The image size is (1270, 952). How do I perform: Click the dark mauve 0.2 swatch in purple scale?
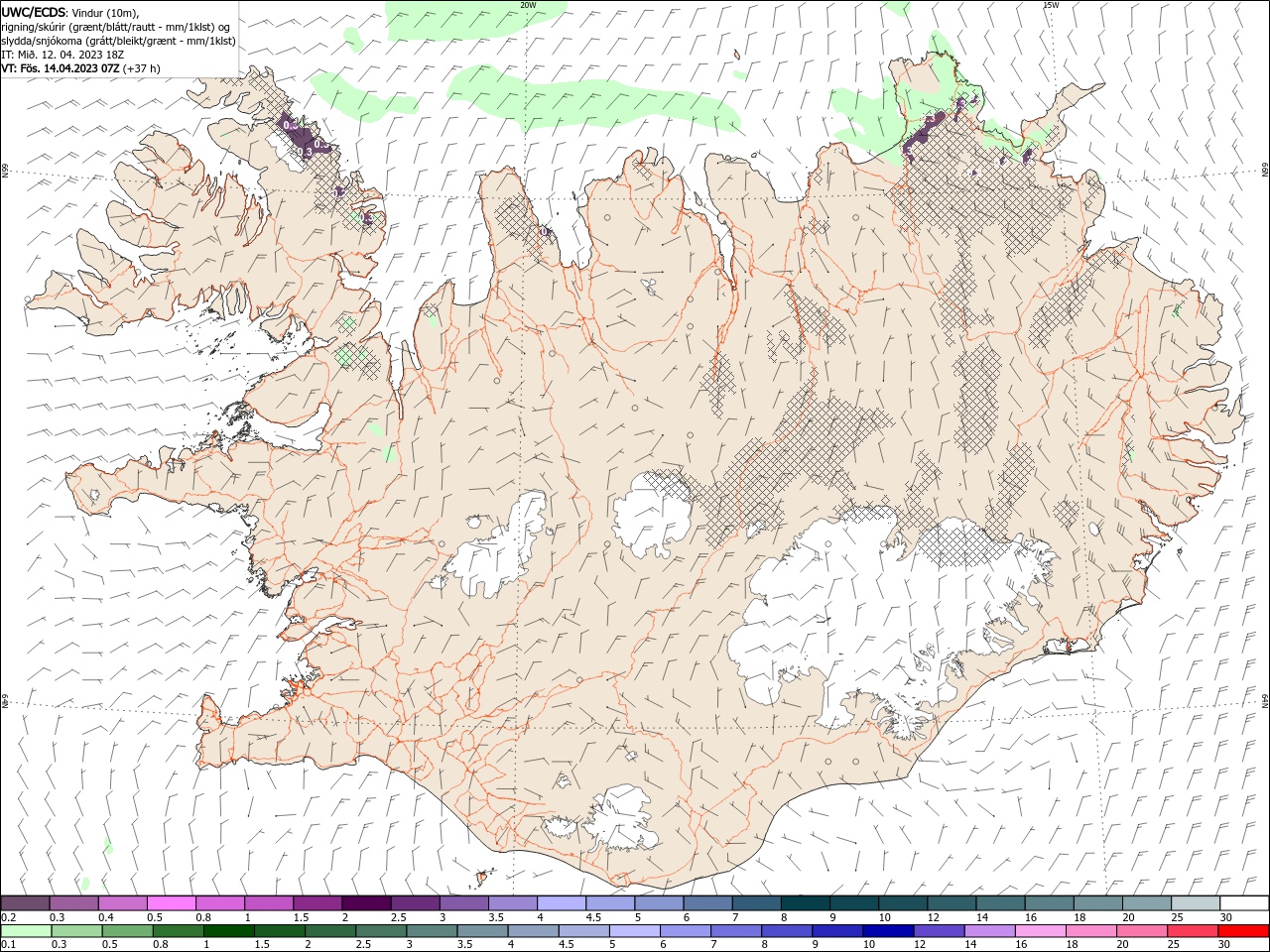pyautogui.click(x=25, y=902)
